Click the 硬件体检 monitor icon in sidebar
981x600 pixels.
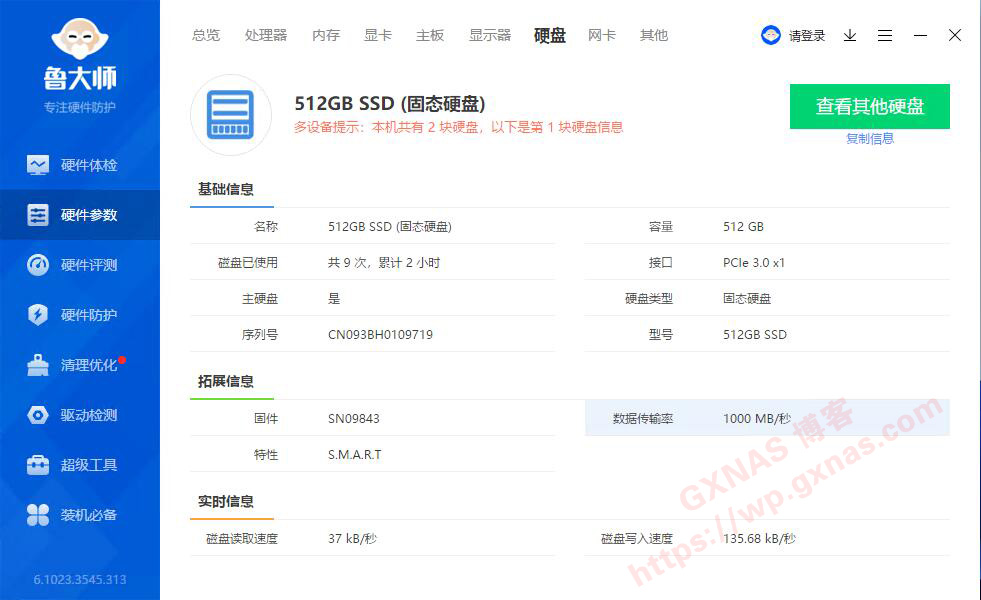pyautogui.click(x=38, y=165)
